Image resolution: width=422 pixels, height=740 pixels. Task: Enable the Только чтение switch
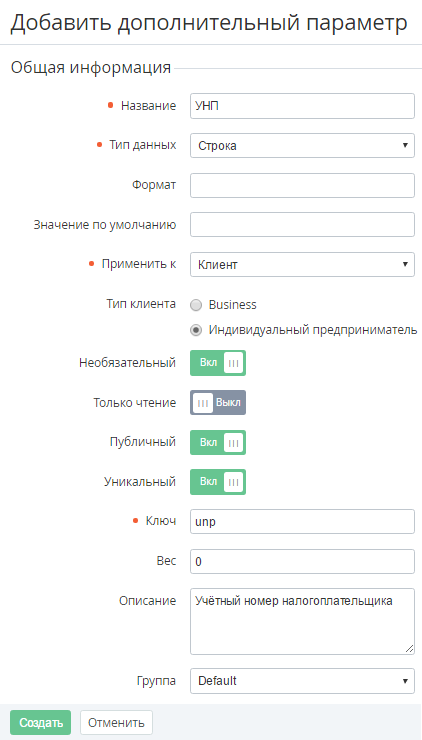click(x=218, y=403)
